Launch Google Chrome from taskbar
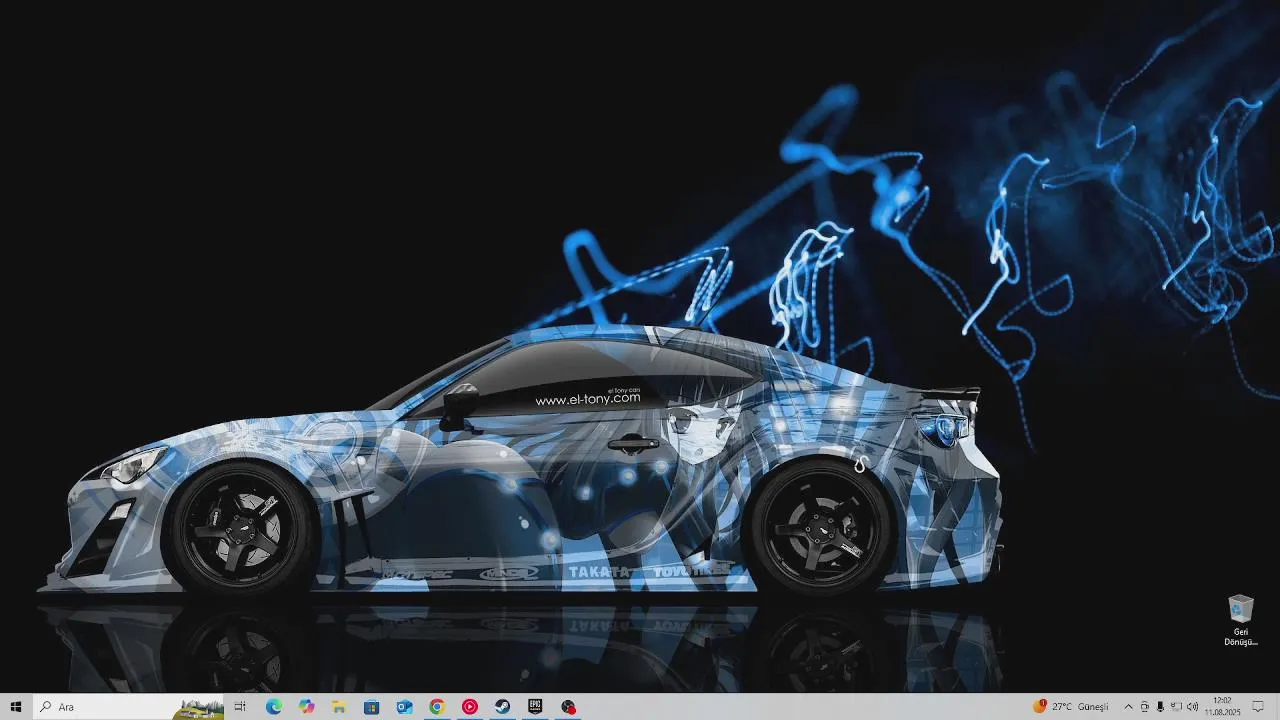 pos(437,707)
